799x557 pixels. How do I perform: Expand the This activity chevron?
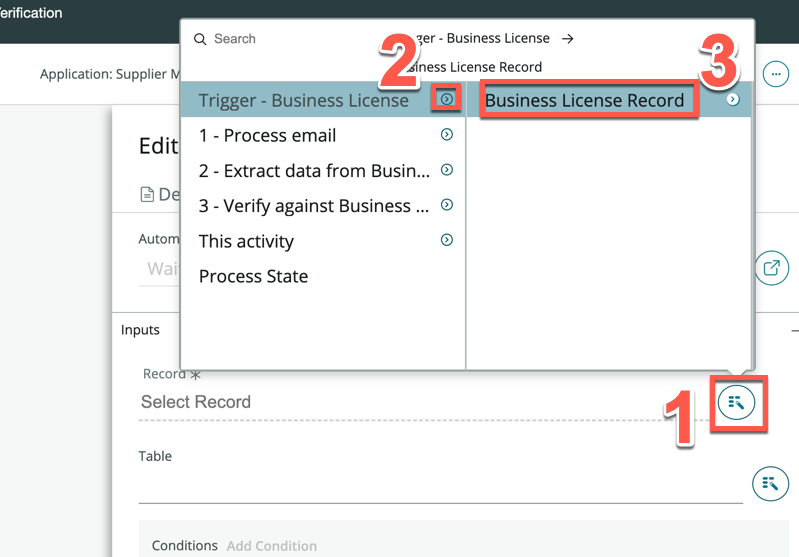coord(447,240)
